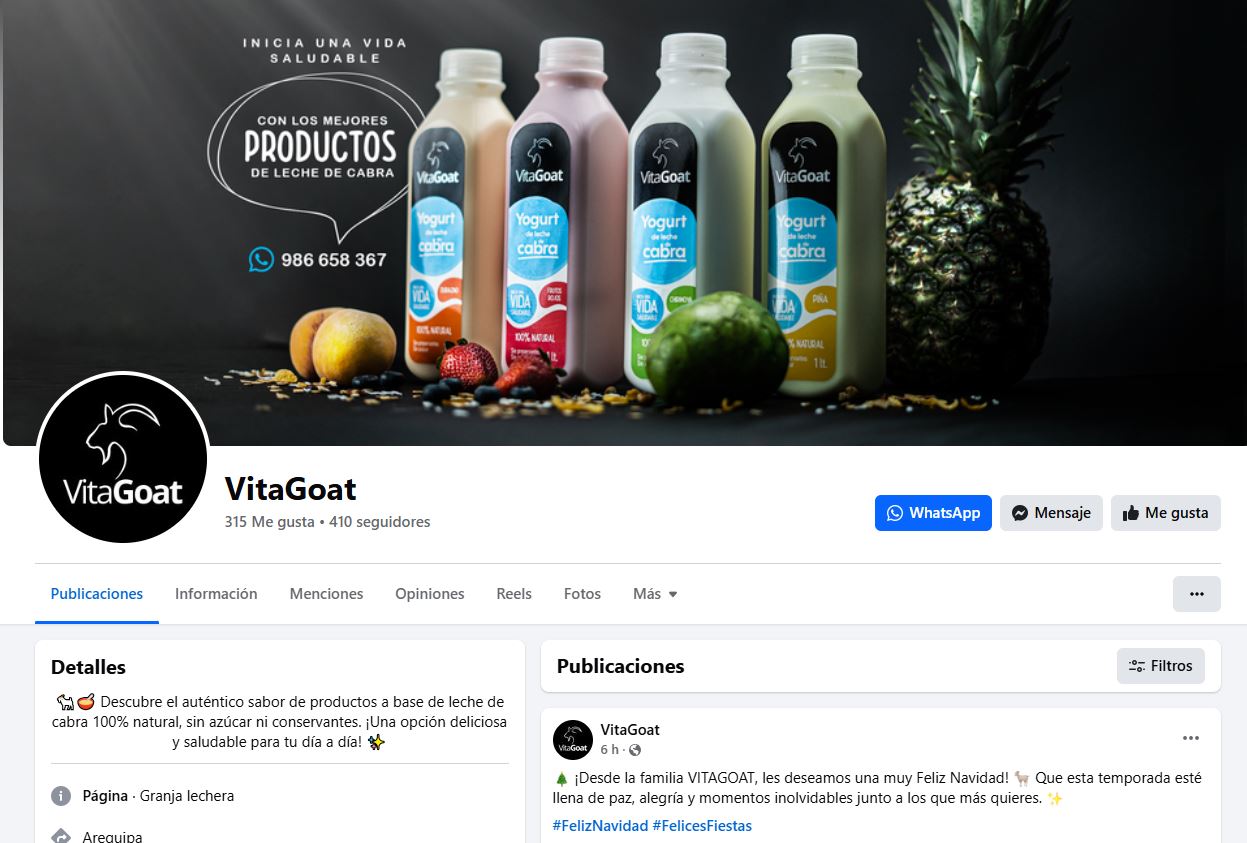Open the Menciones tab
Viewport: 1247px width, 843px height.
point(326,594)
